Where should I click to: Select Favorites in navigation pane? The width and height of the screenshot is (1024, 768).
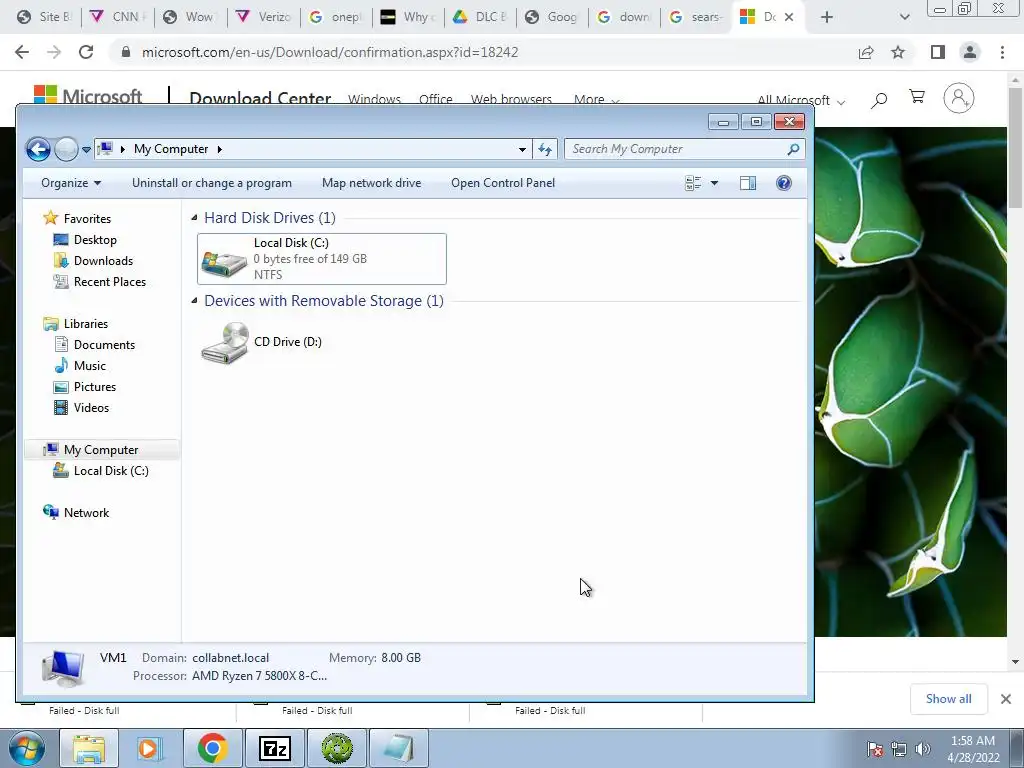(87, 219)
